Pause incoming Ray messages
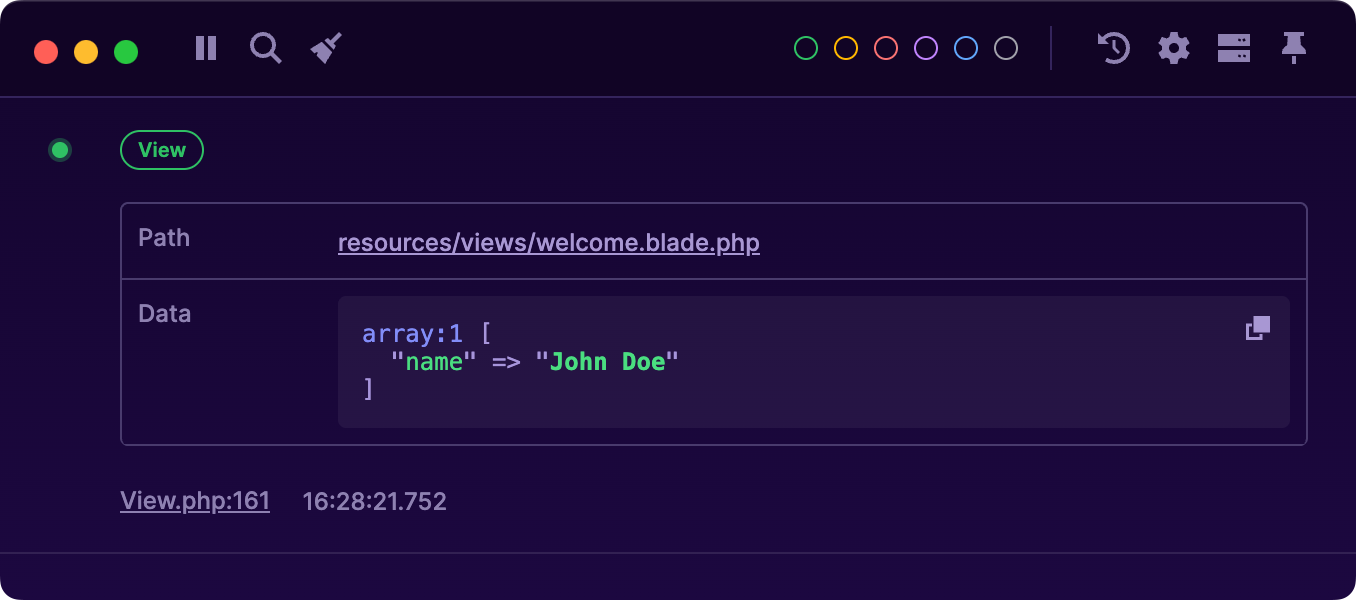This screenshot has width=1356, height=600. (205, 48)
